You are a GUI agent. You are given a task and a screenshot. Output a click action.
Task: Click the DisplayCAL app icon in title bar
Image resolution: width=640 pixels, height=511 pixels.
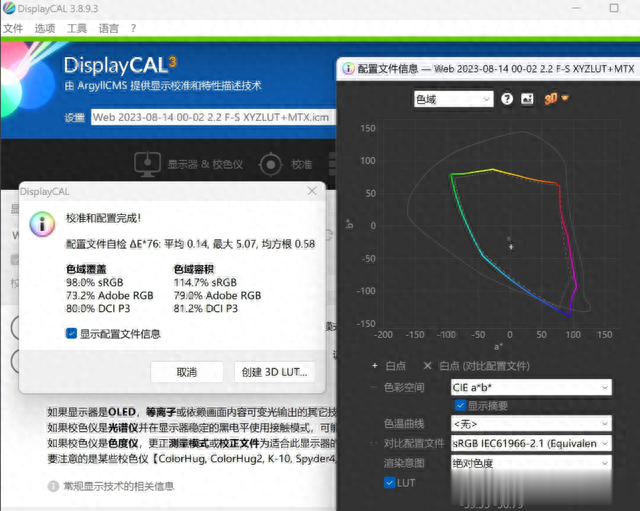point(9,8)
